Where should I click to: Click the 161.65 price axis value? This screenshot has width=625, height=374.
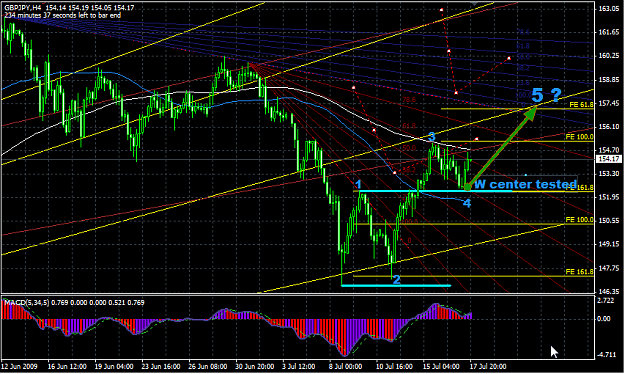click(609, 32)
